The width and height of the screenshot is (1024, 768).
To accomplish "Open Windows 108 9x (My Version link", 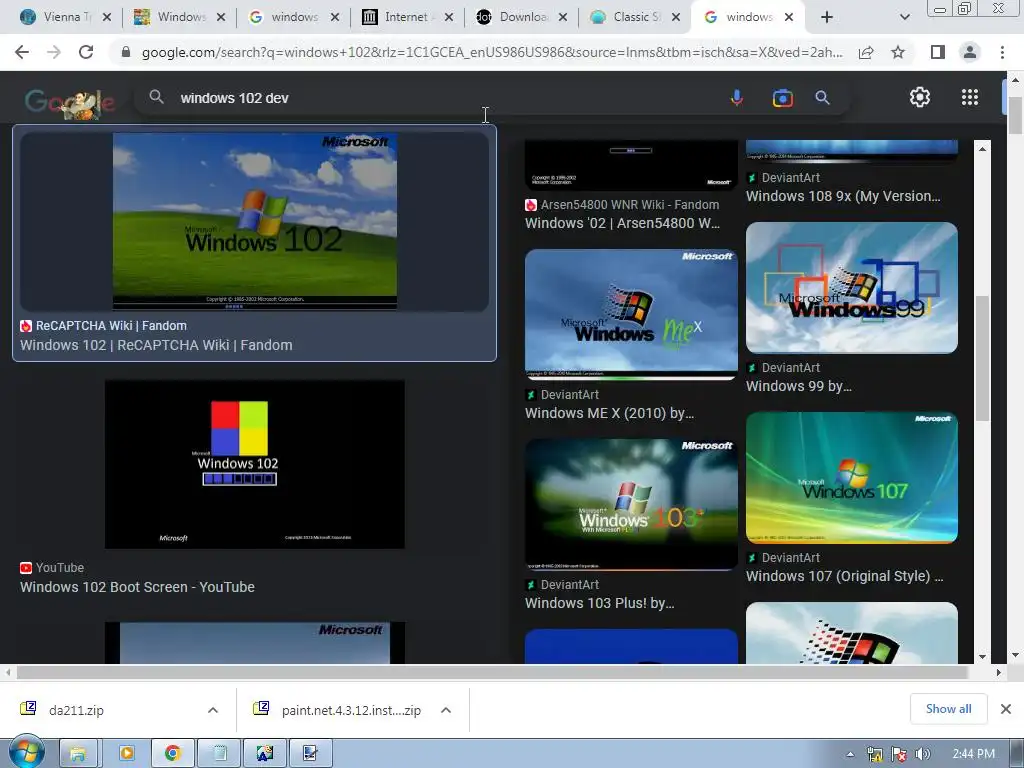I will coord(843,196).
